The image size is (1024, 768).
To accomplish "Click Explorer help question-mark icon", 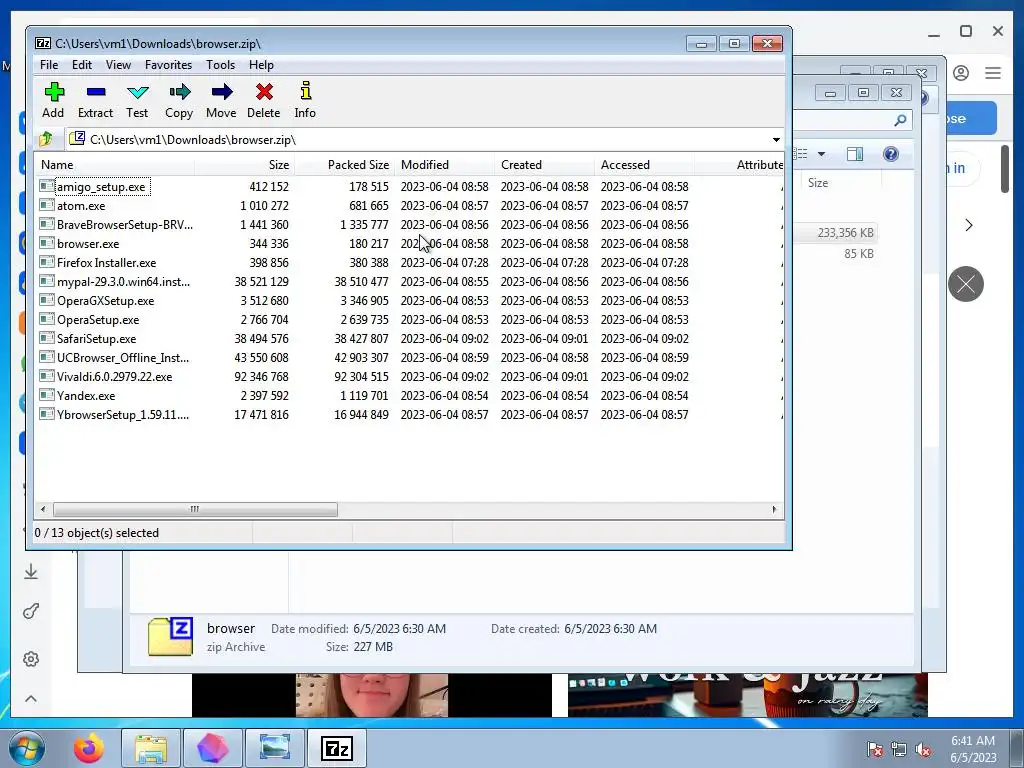I will pos(891,154).
